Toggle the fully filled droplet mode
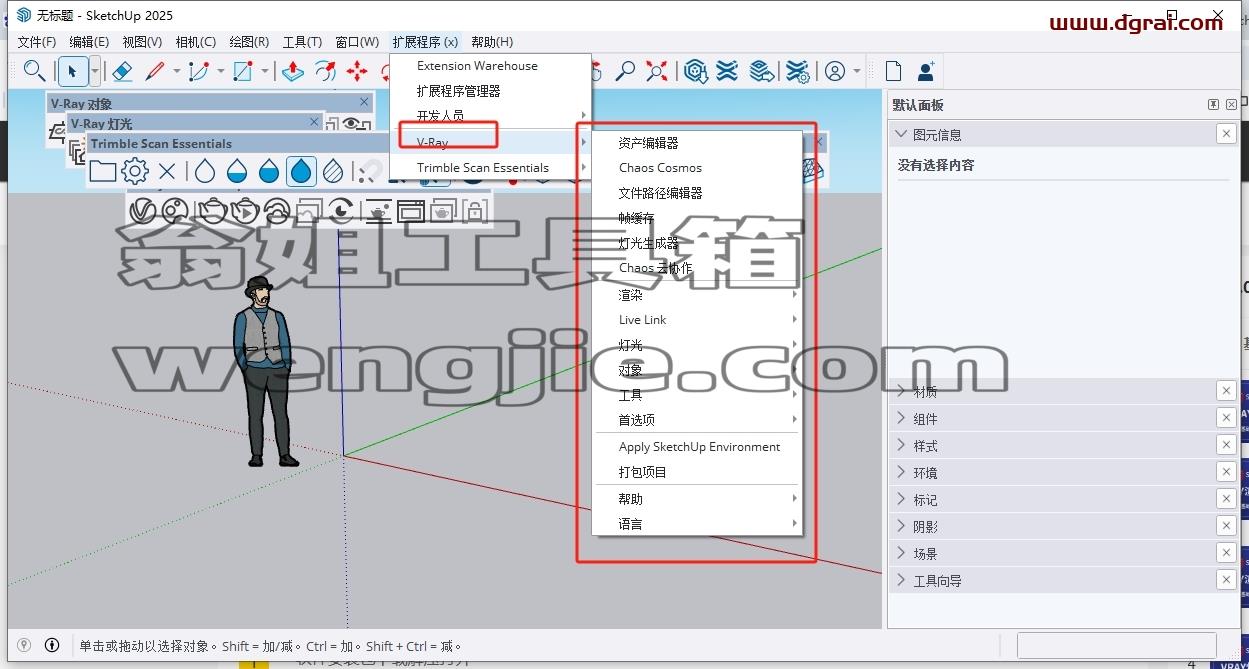This screenshot has height=669, width=1249. tap(301, 171)
